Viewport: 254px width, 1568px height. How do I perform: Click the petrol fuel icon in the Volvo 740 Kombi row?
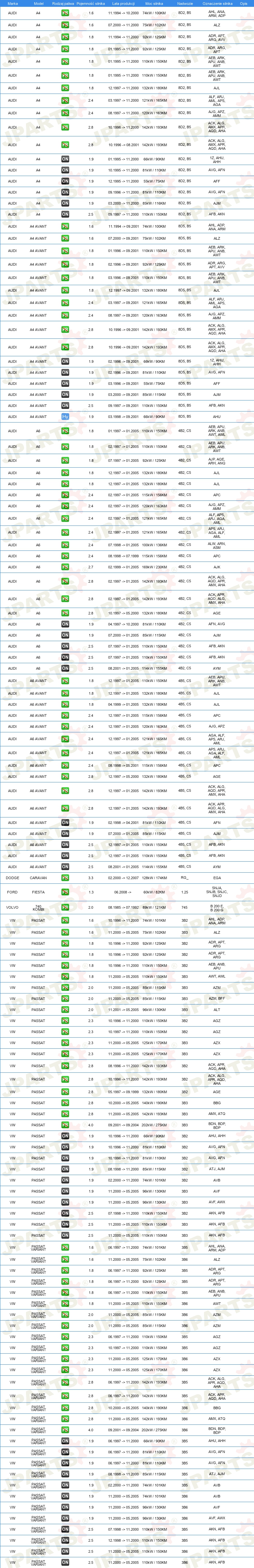click(65, 907)
